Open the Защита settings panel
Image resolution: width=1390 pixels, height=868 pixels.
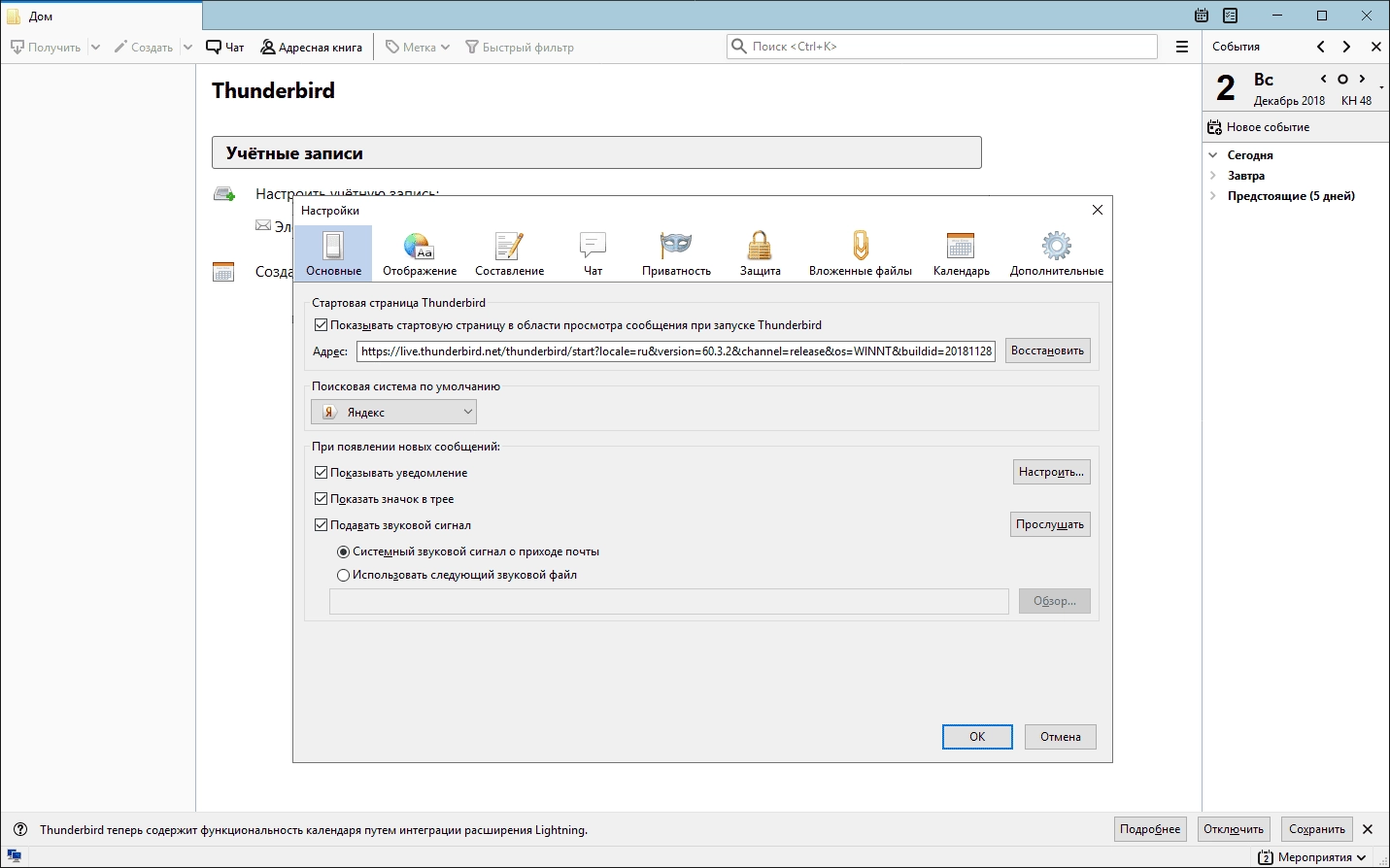tap(760, 253)
